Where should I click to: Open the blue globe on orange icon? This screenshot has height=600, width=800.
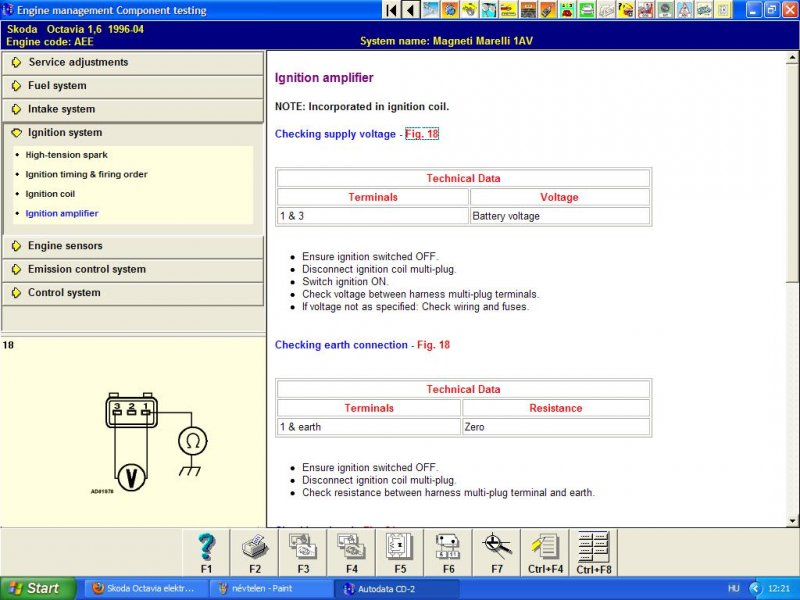coord(450,10)
